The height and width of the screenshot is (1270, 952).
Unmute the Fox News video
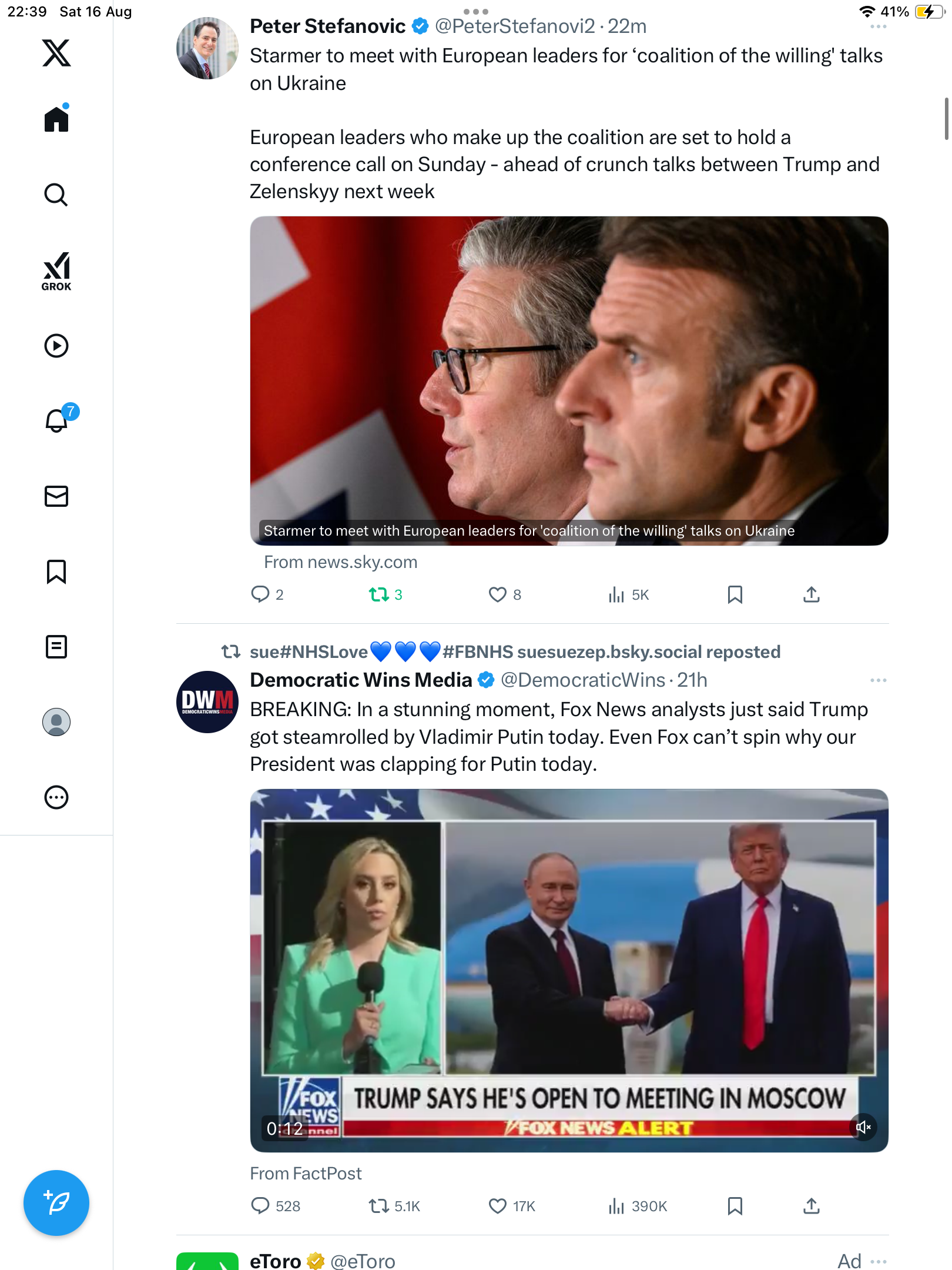(863, 1127)
